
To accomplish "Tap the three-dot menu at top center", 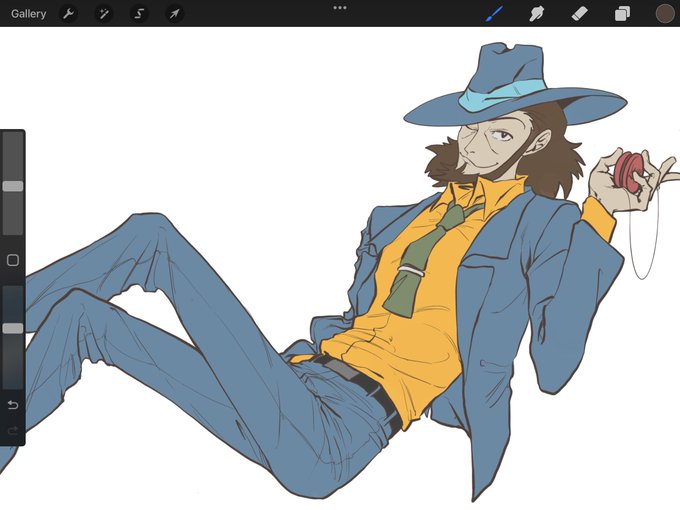I will pos(340,8).
